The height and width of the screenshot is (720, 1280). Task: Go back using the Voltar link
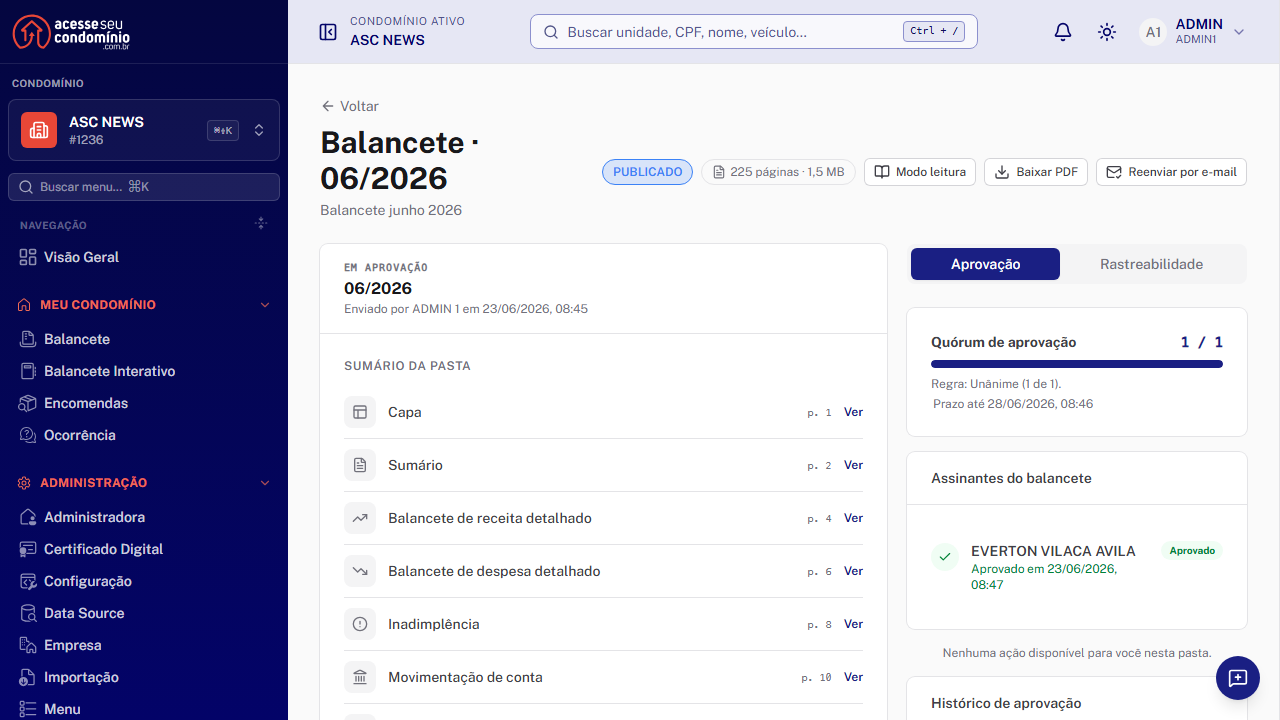[349, 106]
